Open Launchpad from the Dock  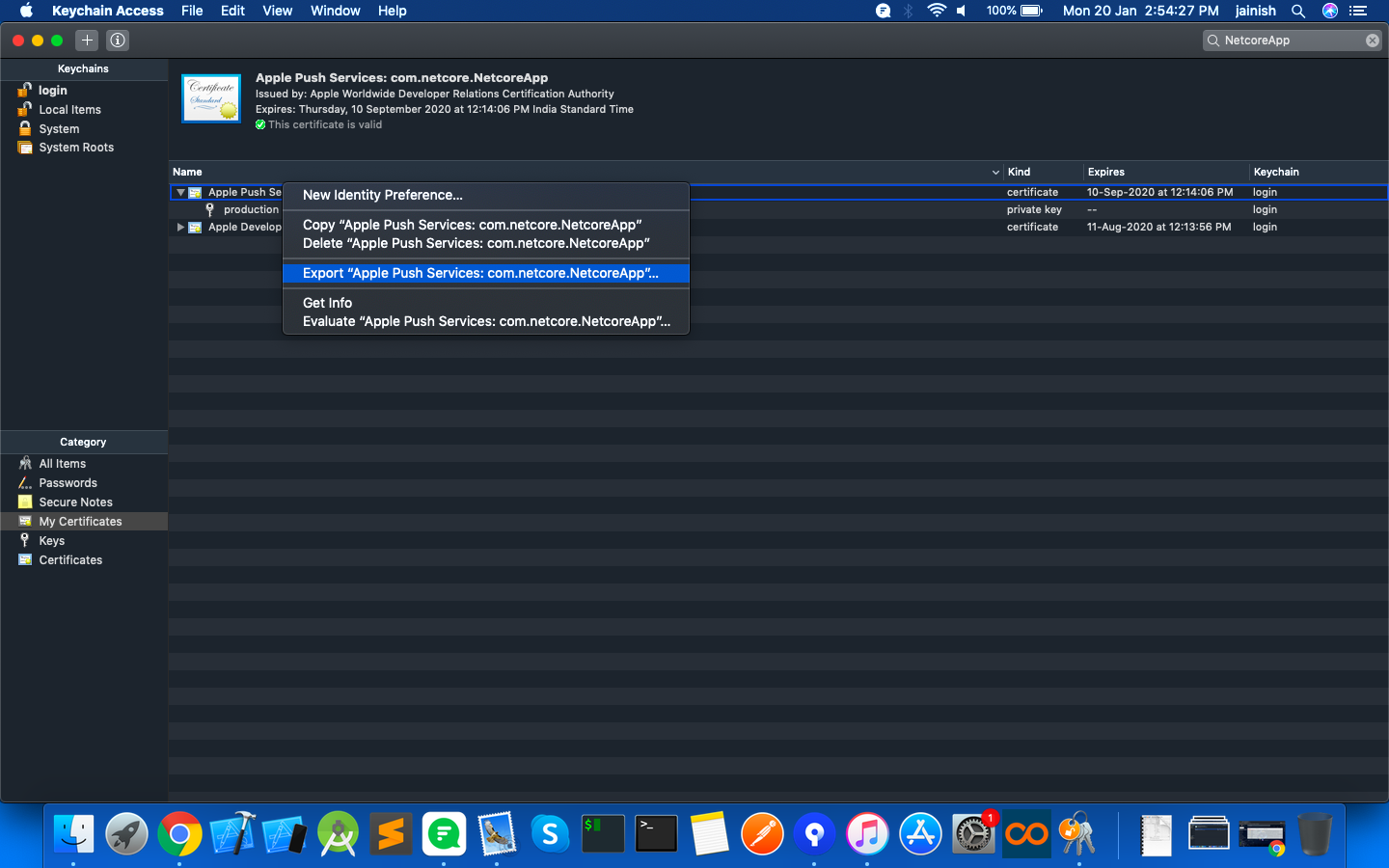(x=126, y=834)
